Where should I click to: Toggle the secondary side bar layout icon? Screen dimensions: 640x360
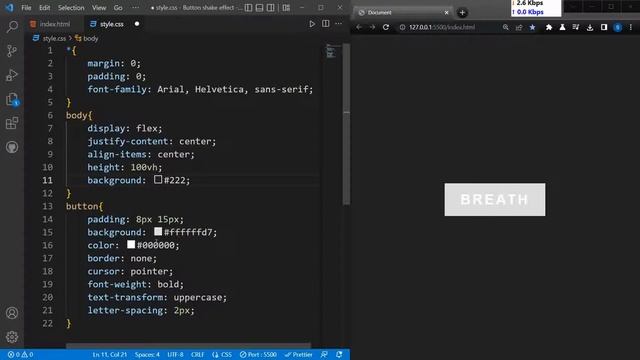pyautogui.click(x=271, y=8)
